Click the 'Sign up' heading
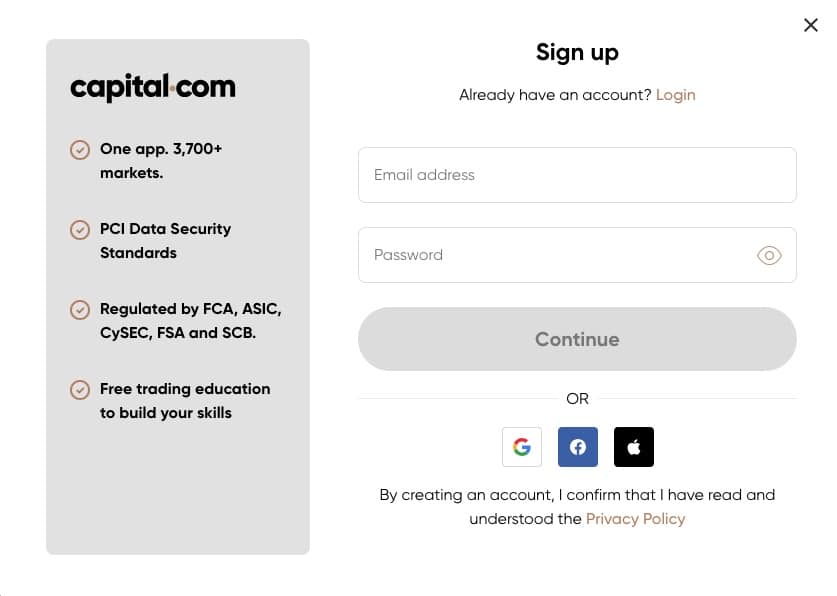Viewport: 837px width, 596px height. pyautogui.click(x=577, y=52)
